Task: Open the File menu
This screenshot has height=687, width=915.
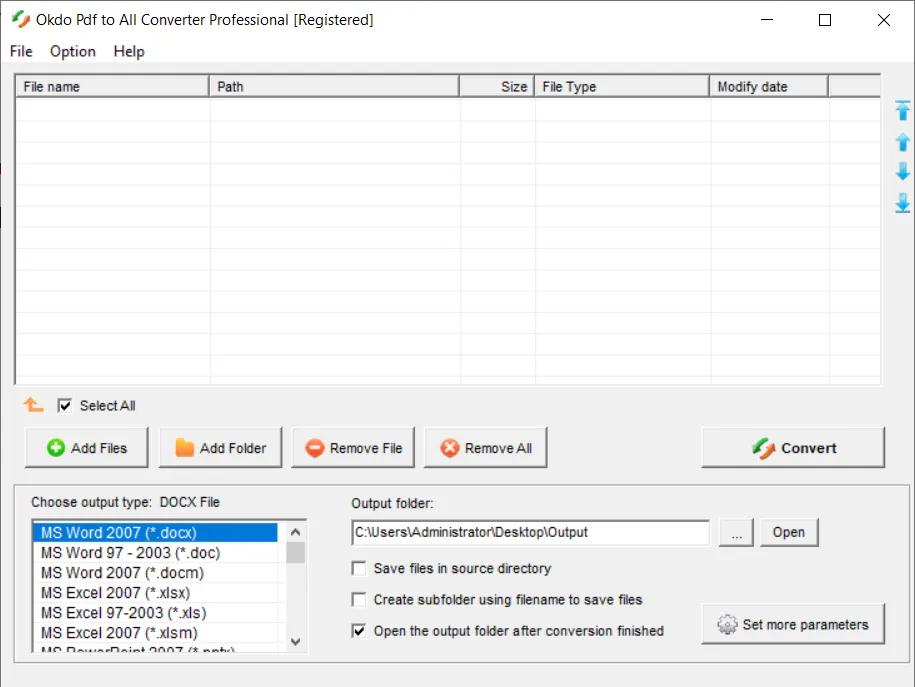Action: (21, 51)
